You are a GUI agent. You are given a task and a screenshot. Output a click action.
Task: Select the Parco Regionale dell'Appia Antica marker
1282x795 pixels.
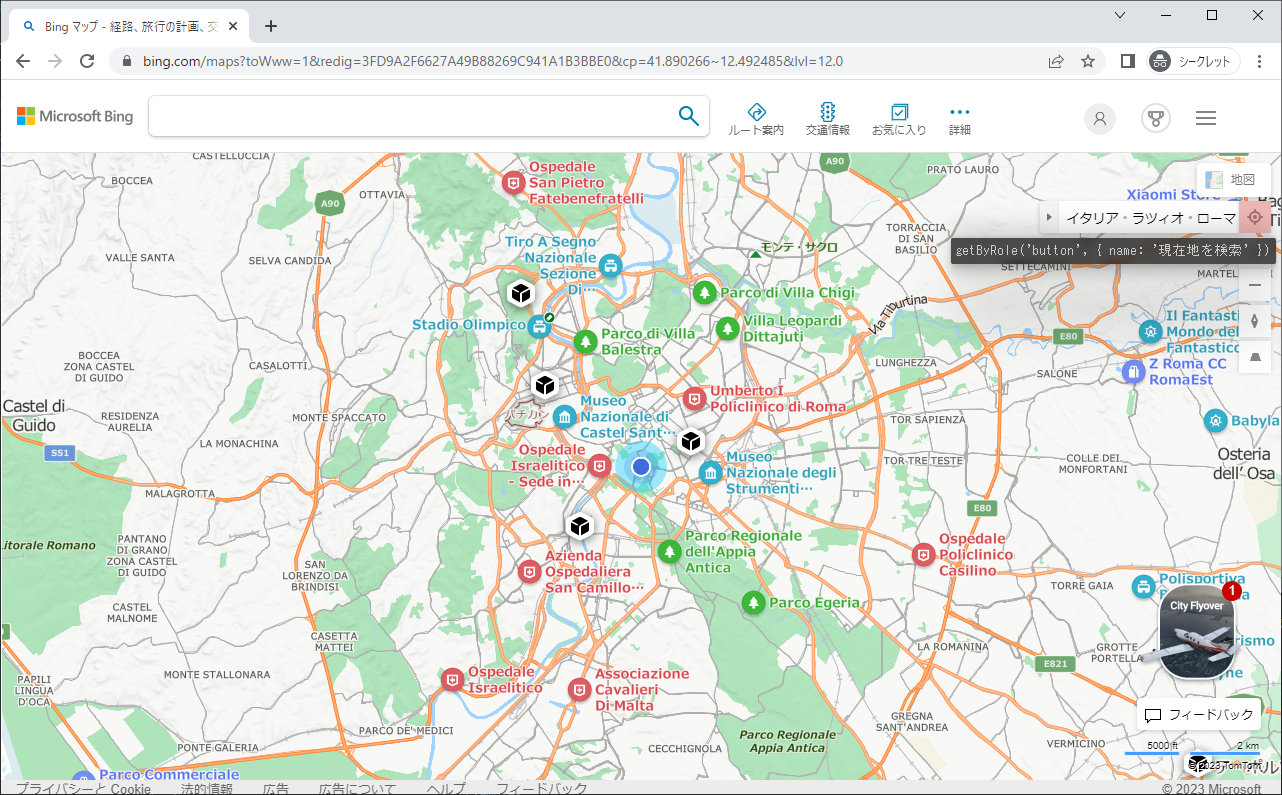coord(669,551)
